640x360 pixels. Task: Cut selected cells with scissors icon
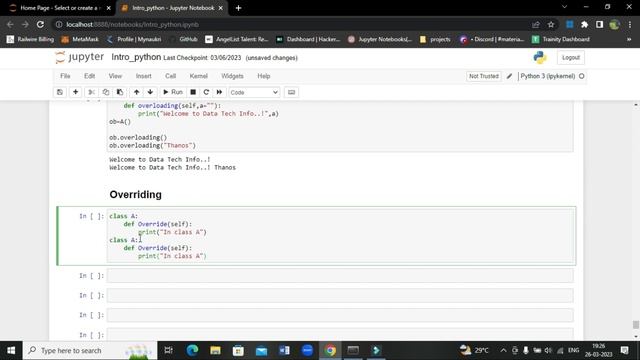point(92,92)
